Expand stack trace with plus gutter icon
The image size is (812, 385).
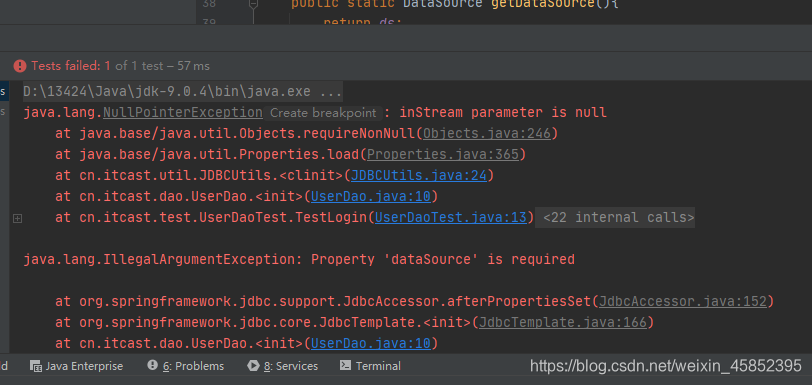tap(17, 219)
